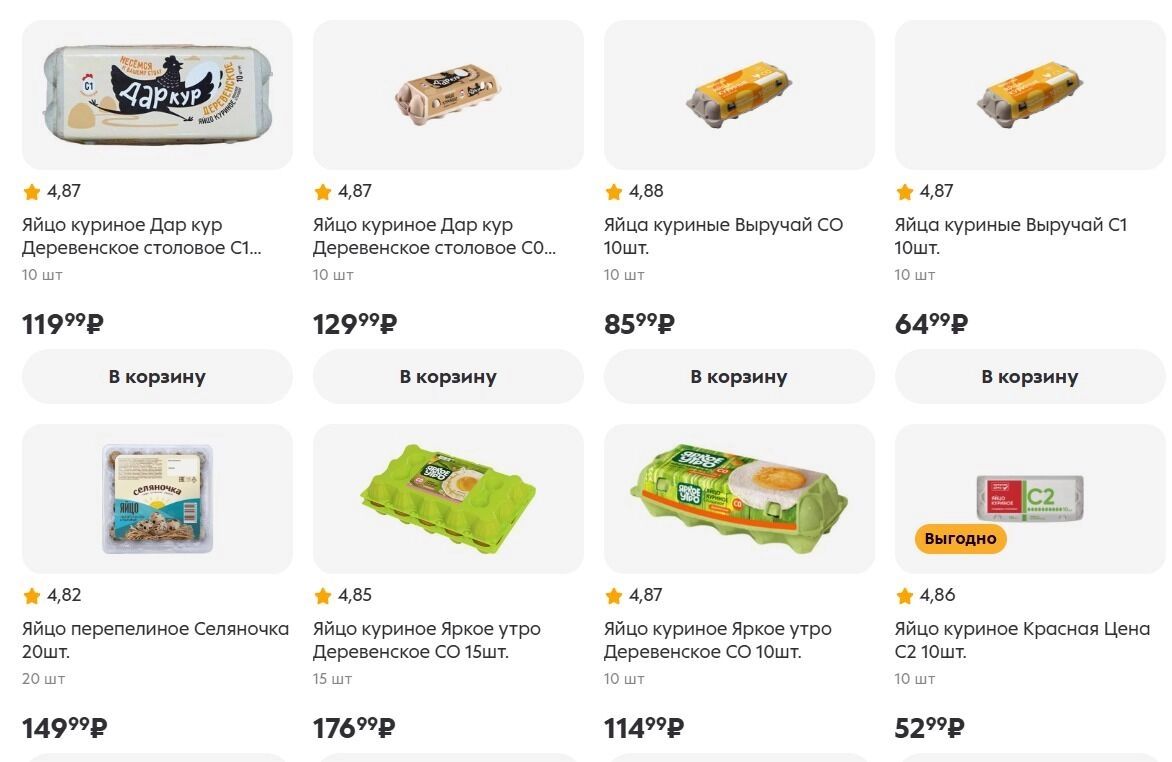Image resolution: width=1172 pixels, height=762 pixels.
Task: Click Яйца куриные Выручай СО 10шт. title
Action: (x=723, y=236)
